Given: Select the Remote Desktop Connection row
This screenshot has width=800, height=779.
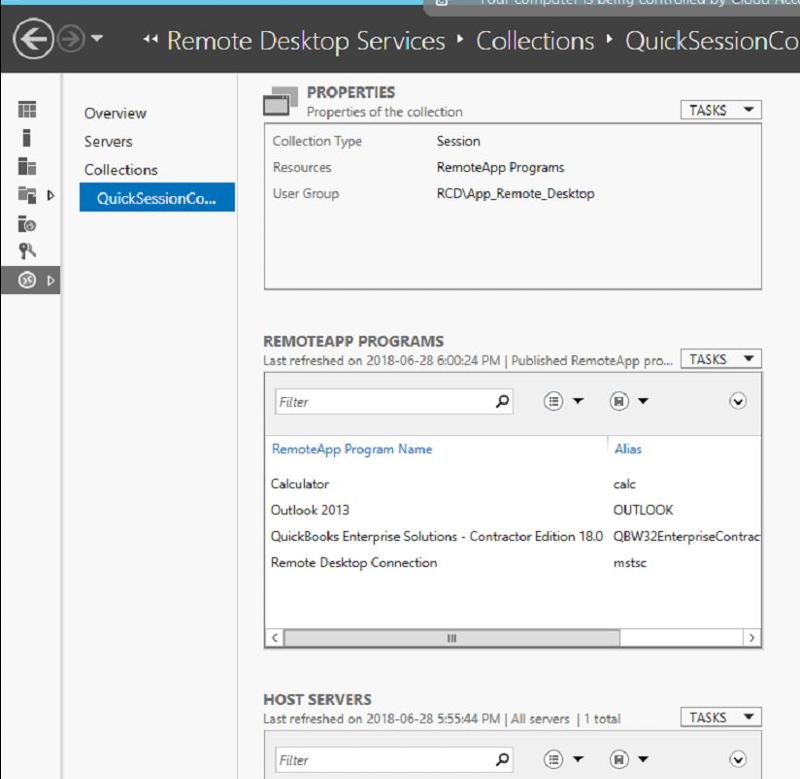Looking at the screenshot, I should pyautogui.click(x=513, y=563).
